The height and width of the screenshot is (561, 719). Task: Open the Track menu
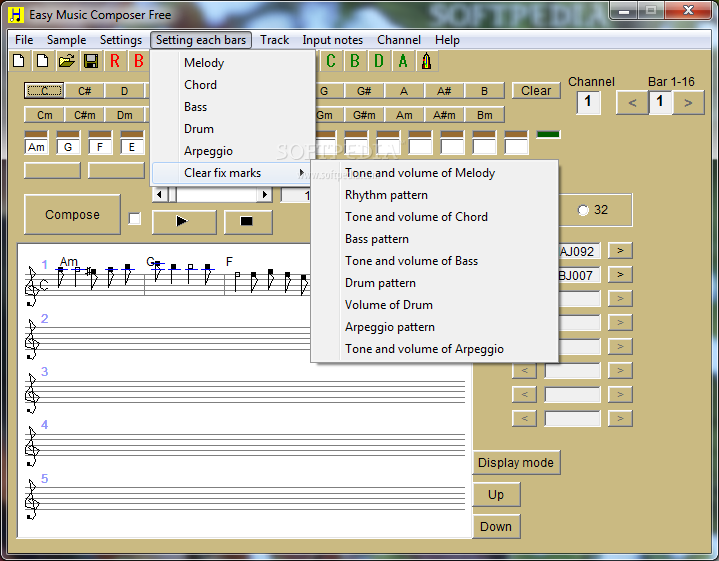(x=275, y=40)
